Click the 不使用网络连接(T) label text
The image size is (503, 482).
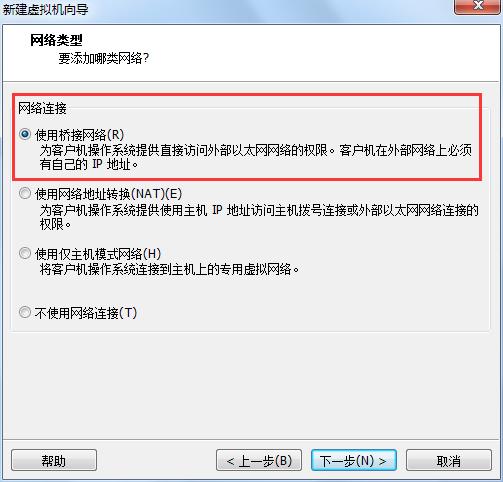(x=86, y=313)
